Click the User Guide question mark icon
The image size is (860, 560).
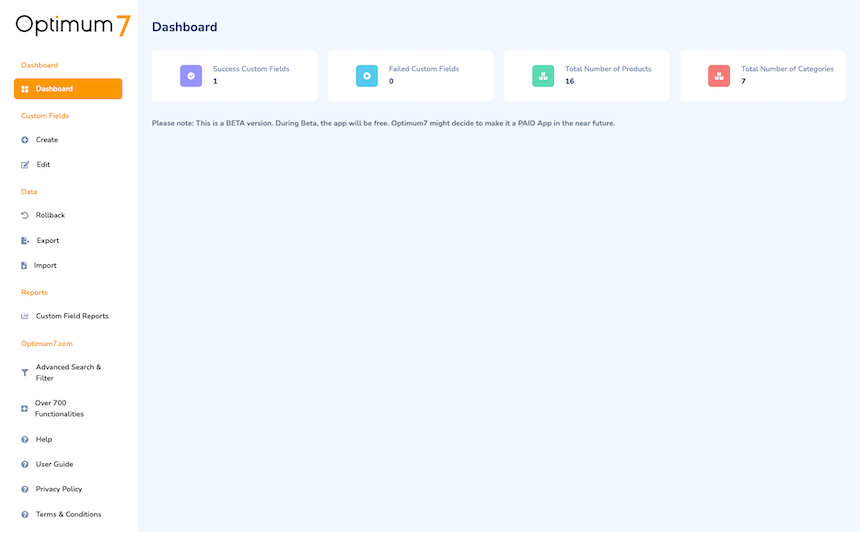[x=25, y=465]
